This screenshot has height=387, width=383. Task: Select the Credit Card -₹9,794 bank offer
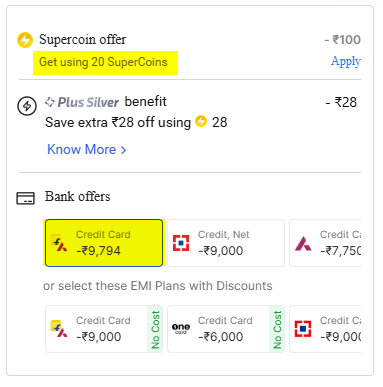(104, 243)
